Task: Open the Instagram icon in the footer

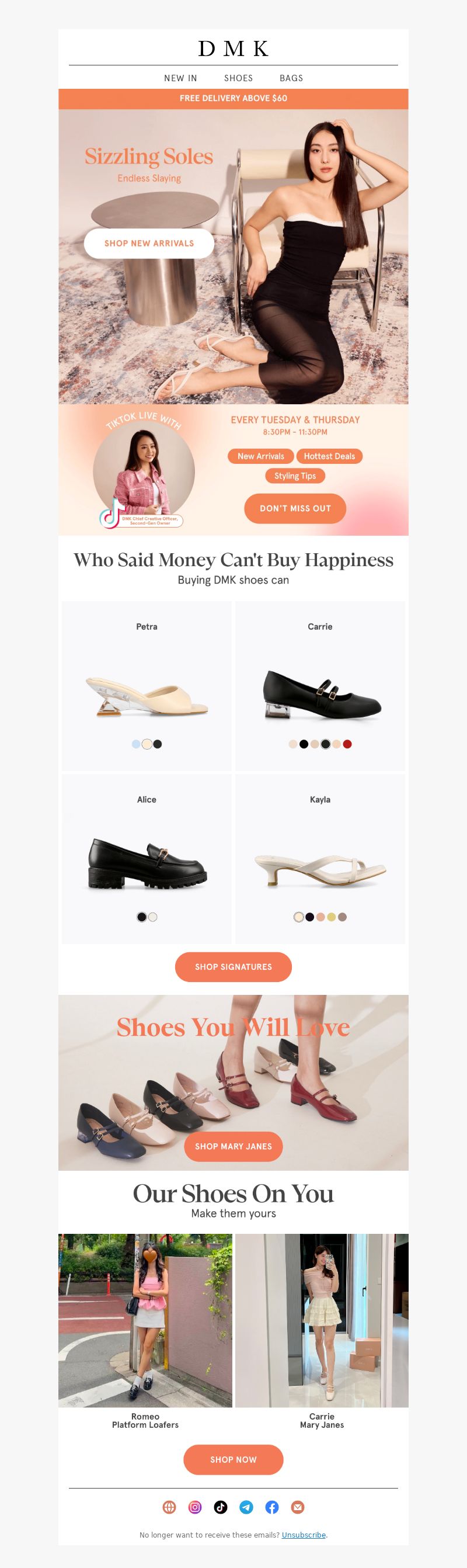Action: [195, 1507]
